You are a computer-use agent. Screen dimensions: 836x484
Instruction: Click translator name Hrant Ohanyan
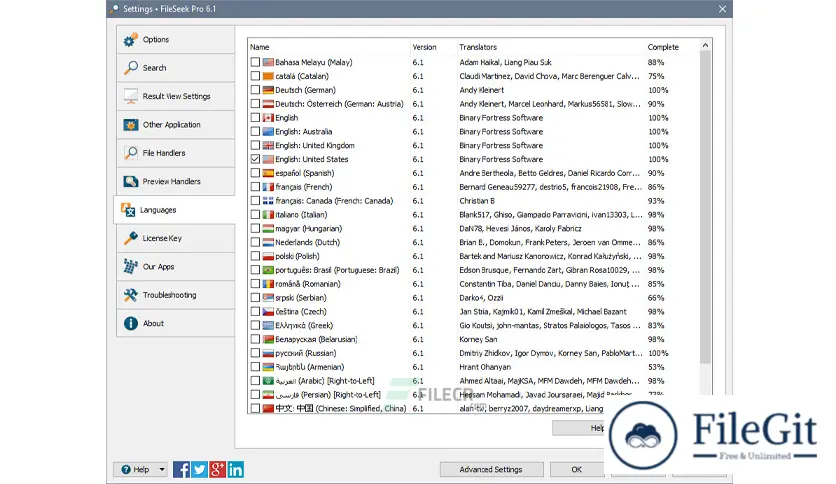485,367
